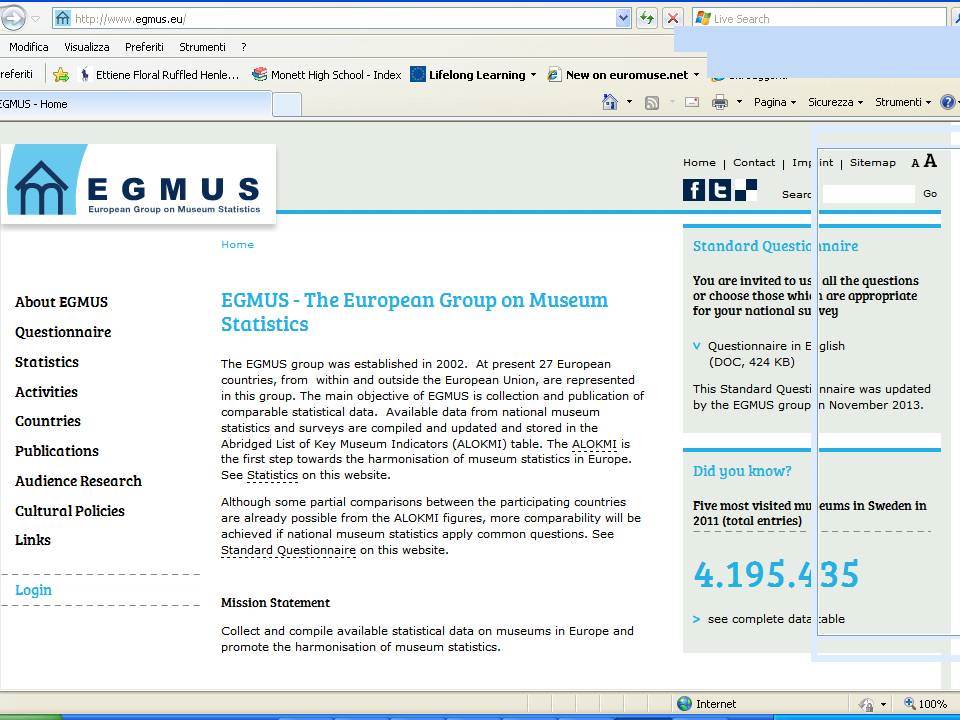Click the RSS feeds icon in the command bar
The image size is (960, 720).
[652, 102]
